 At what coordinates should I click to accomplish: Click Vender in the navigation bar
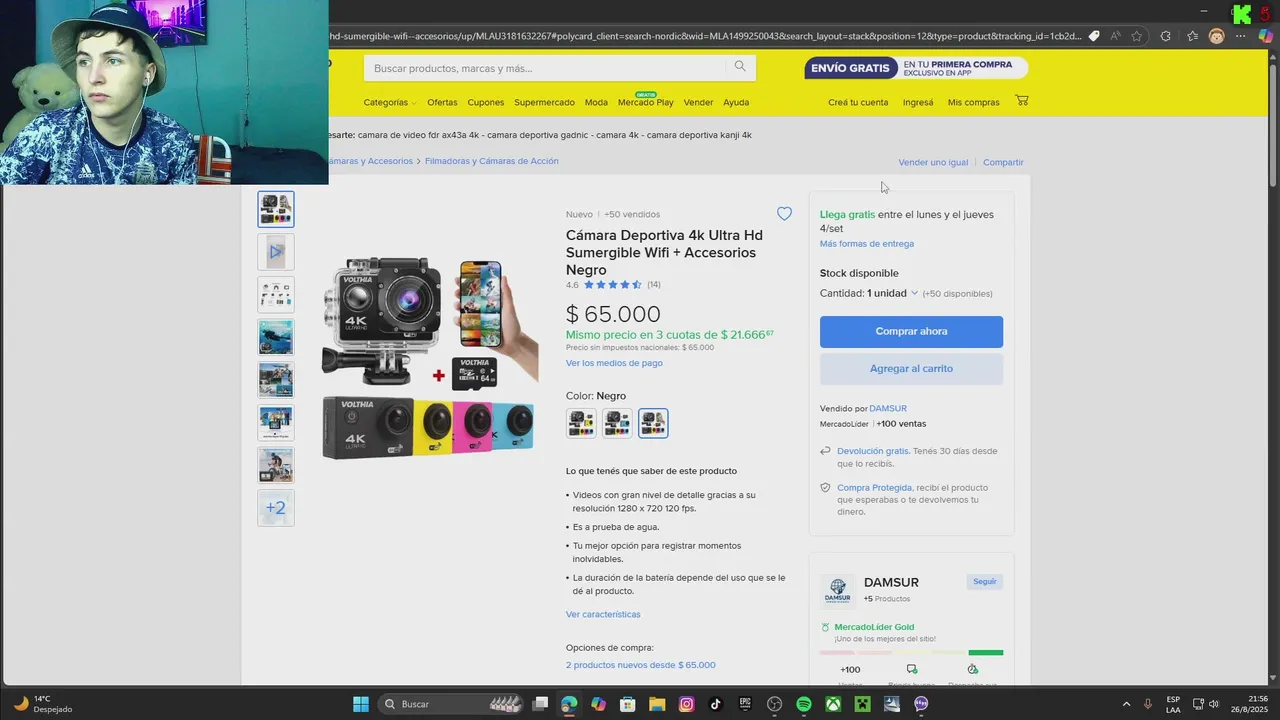coord(698,102)
